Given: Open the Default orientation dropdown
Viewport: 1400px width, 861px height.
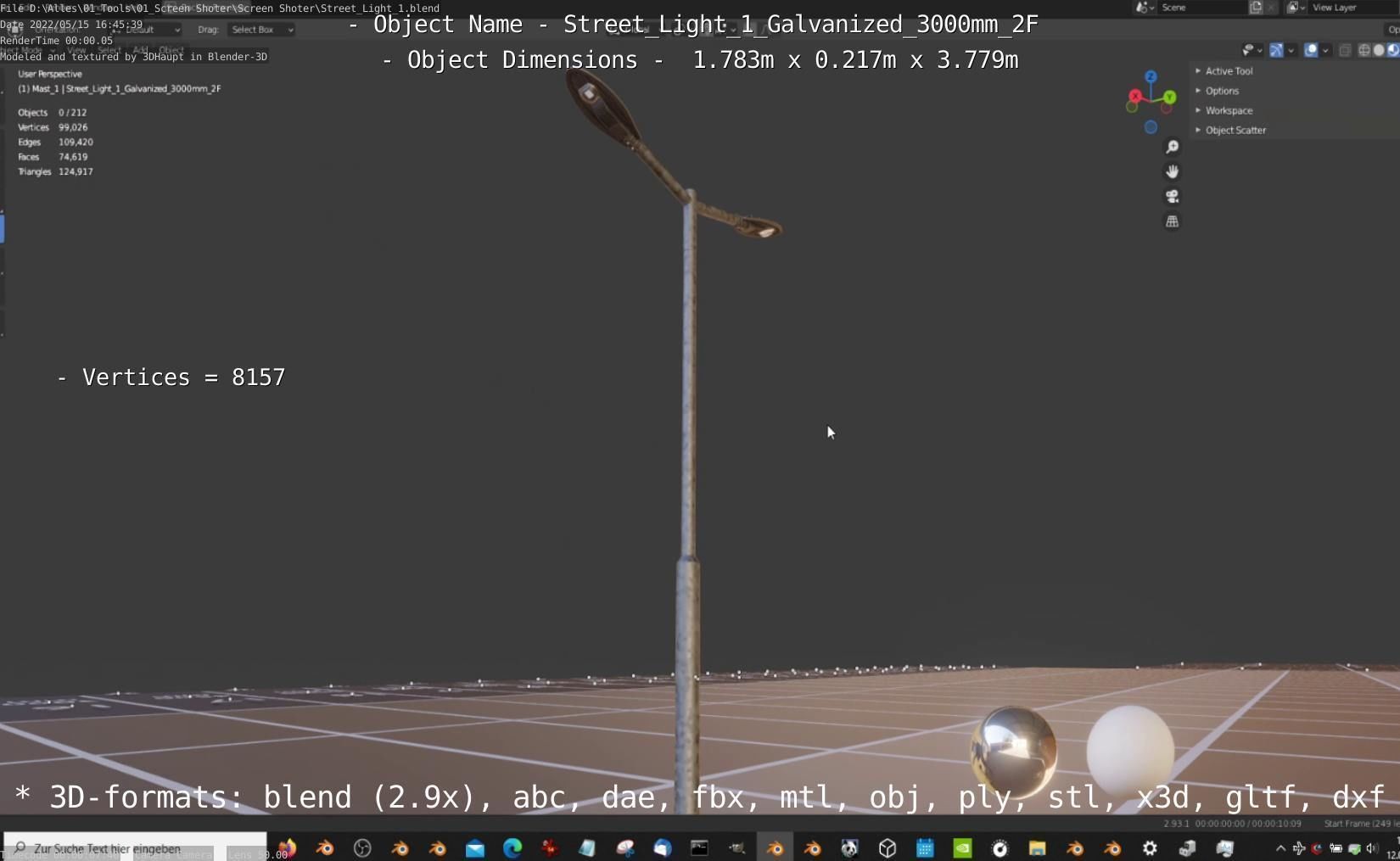Looking at the screenshot, I should click(x=147, y=30).
